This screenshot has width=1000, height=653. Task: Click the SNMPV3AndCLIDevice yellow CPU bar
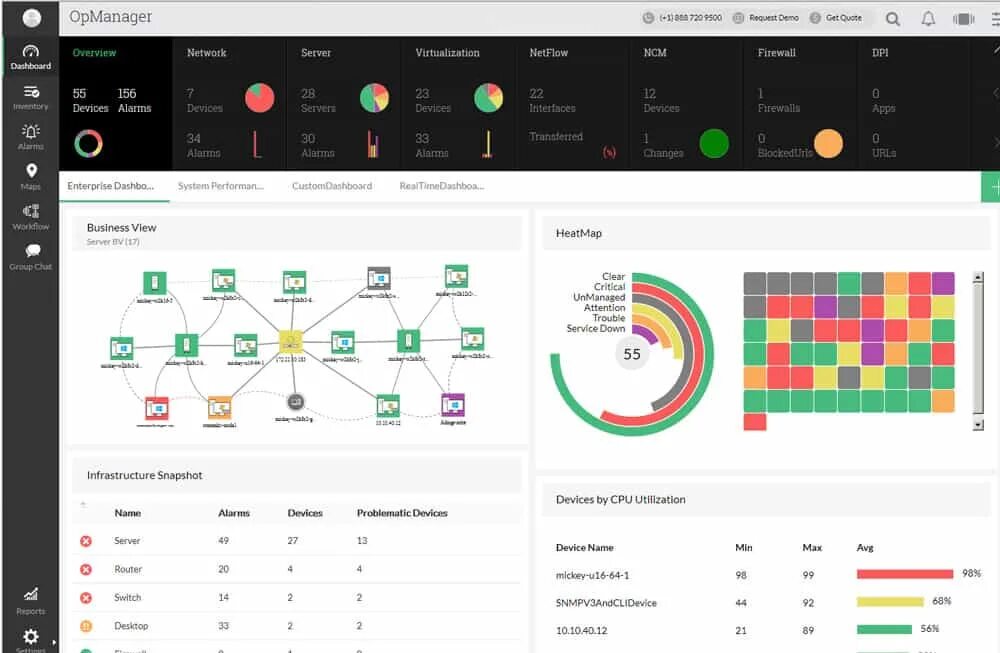(x=890, y=601)
